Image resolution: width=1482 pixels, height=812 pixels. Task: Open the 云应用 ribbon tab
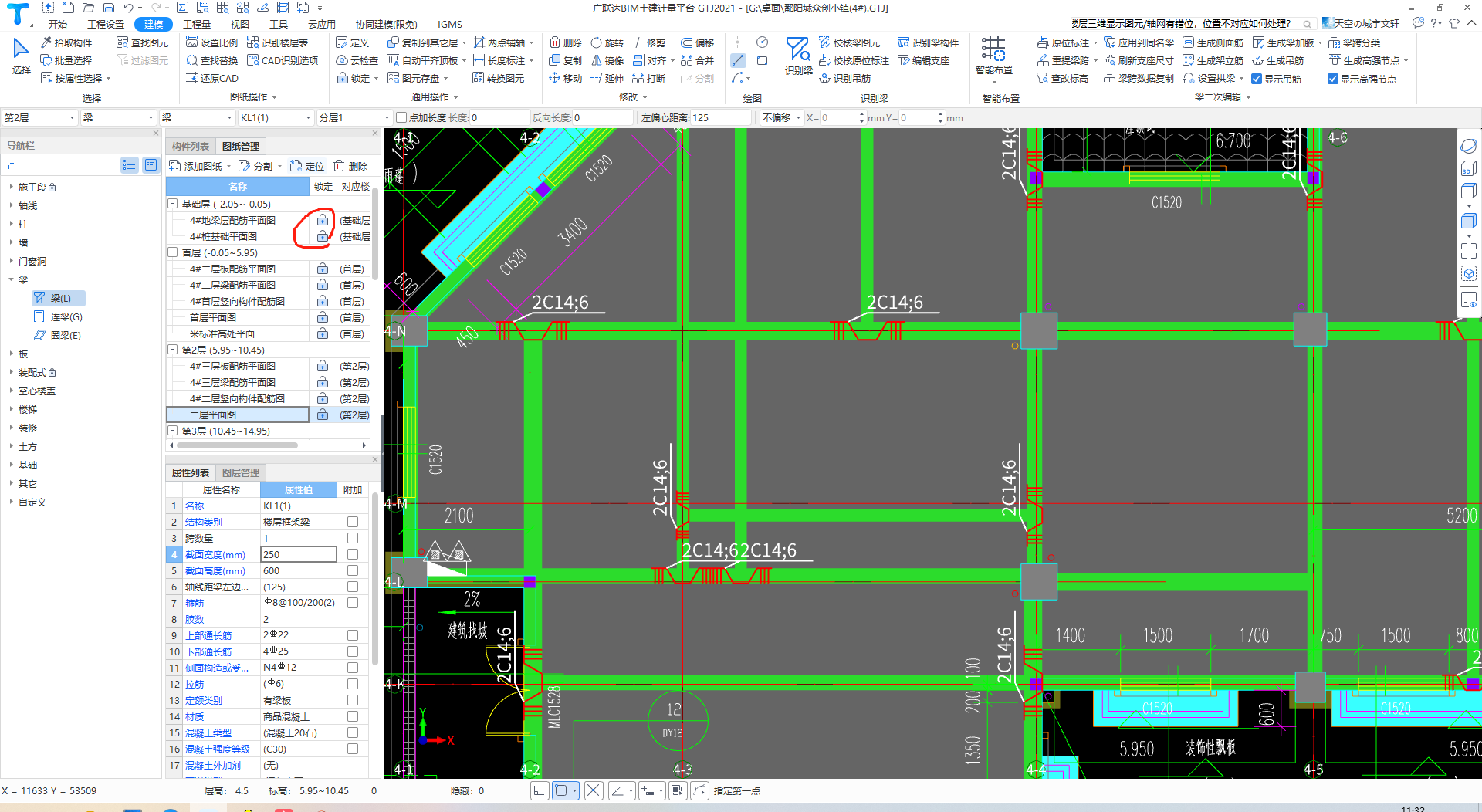point(322,24)
